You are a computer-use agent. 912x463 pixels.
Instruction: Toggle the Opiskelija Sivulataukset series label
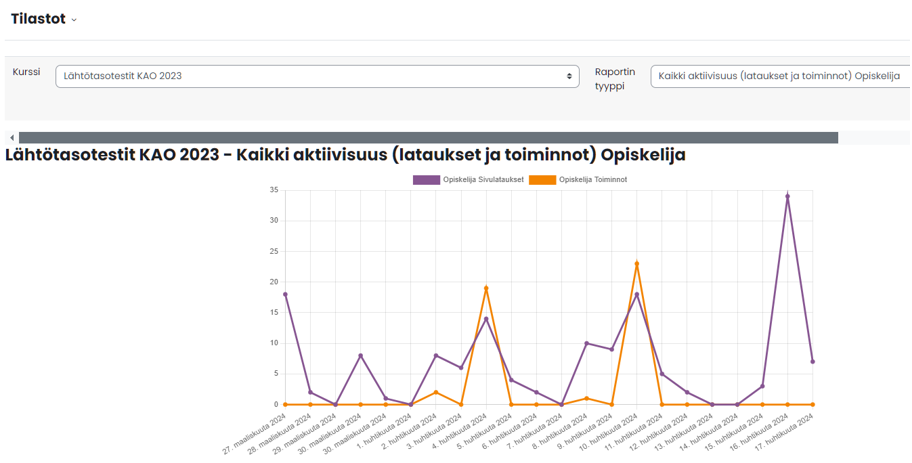pos(483,180)
